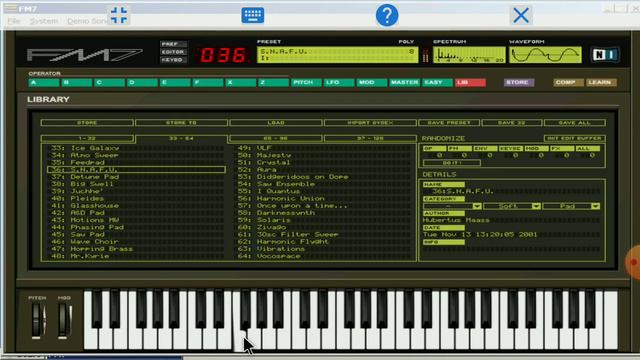The height and width of the screenshot is (360, 640).
Task: Click the preset name field 36:S.N.A.F.U.
Action: [x=512, y=191]
